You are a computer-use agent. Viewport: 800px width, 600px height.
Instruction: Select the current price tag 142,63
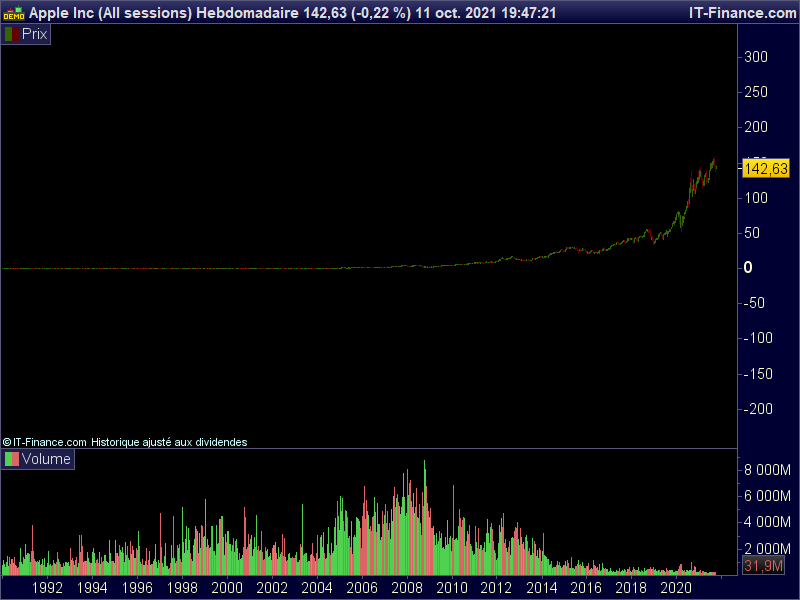tap(765, 169)
